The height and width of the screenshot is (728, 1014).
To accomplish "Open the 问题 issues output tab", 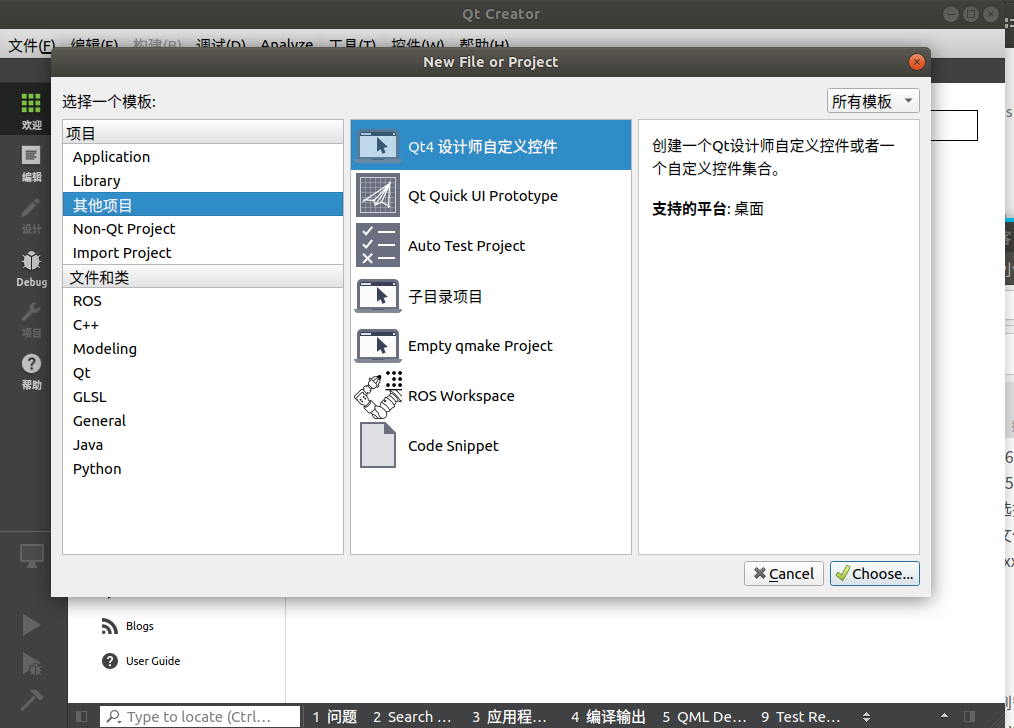I will coord(334,716).
